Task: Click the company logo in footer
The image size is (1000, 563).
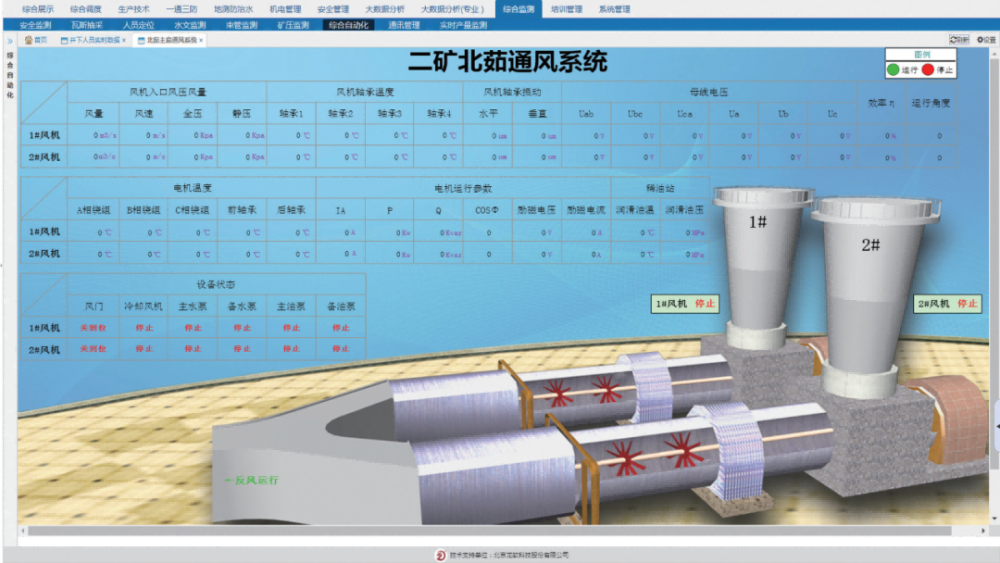Action: coord(440,554)
